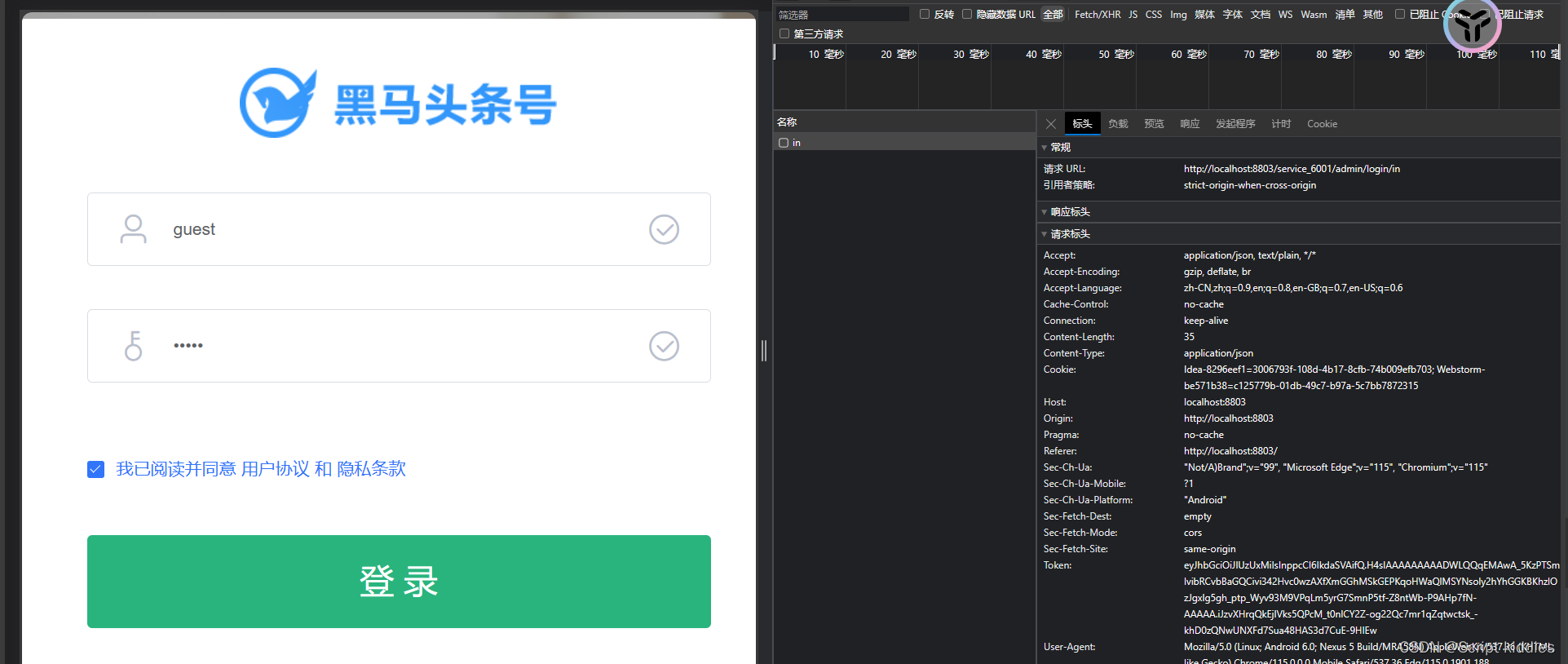Viewport: 1568px width, 664px height.
Task: Filter requests by Fetch/XHR
Action: coord(1098,14)
